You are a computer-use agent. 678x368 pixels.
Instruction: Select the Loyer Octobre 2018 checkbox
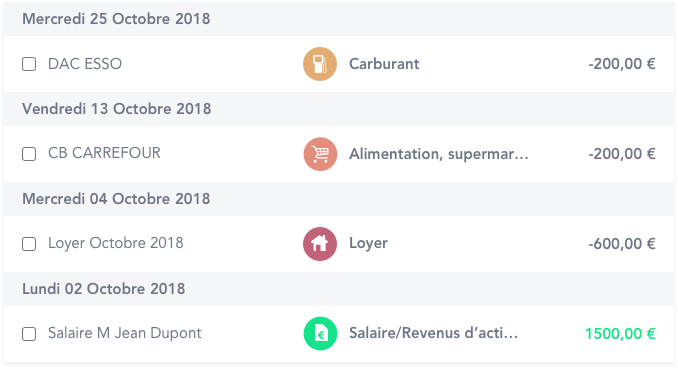pos(29,244)
